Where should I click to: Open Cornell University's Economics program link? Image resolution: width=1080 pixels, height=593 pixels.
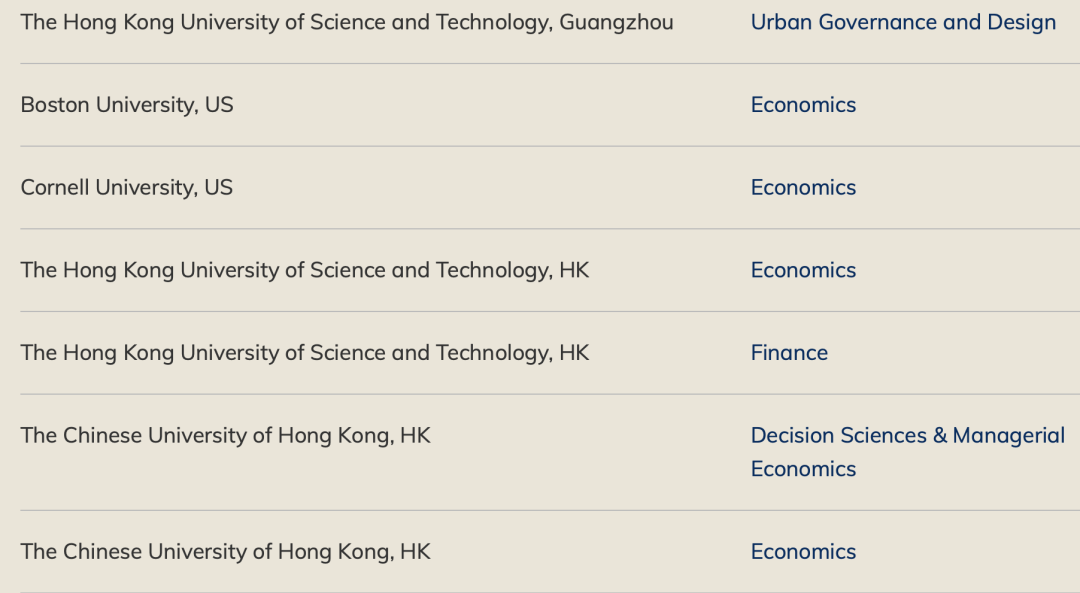click(803, 187)
